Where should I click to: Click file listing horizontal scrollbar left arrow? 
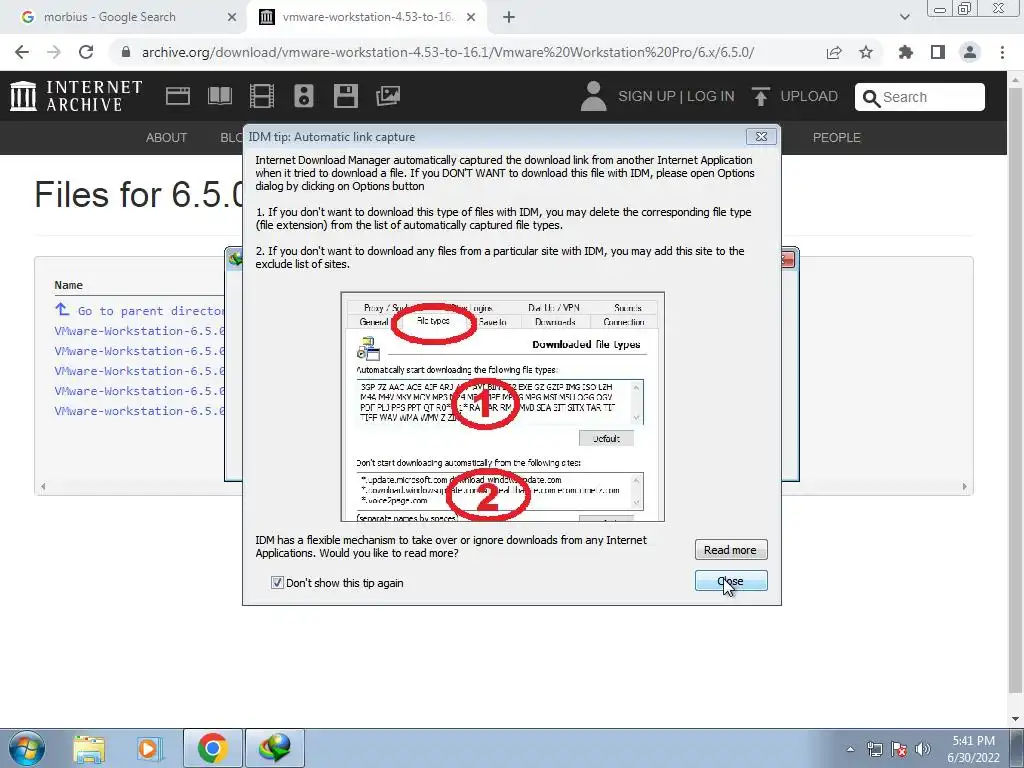[43, 487]
